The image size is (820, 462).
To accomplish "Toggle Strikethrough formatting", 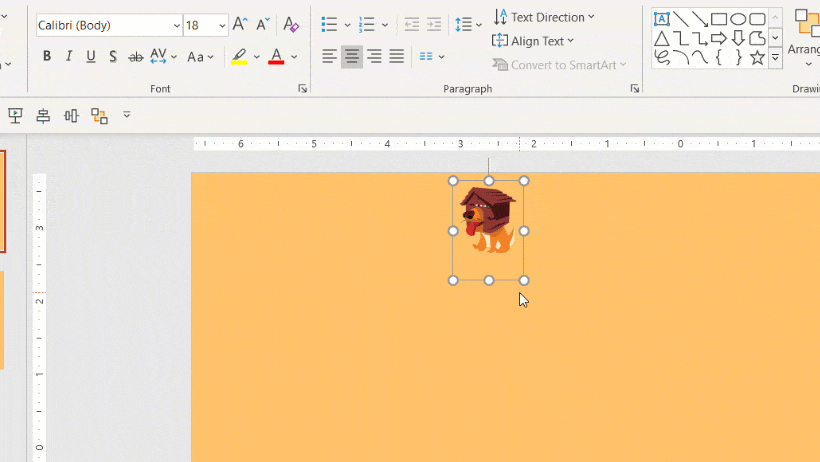I will tap(135, 56).
